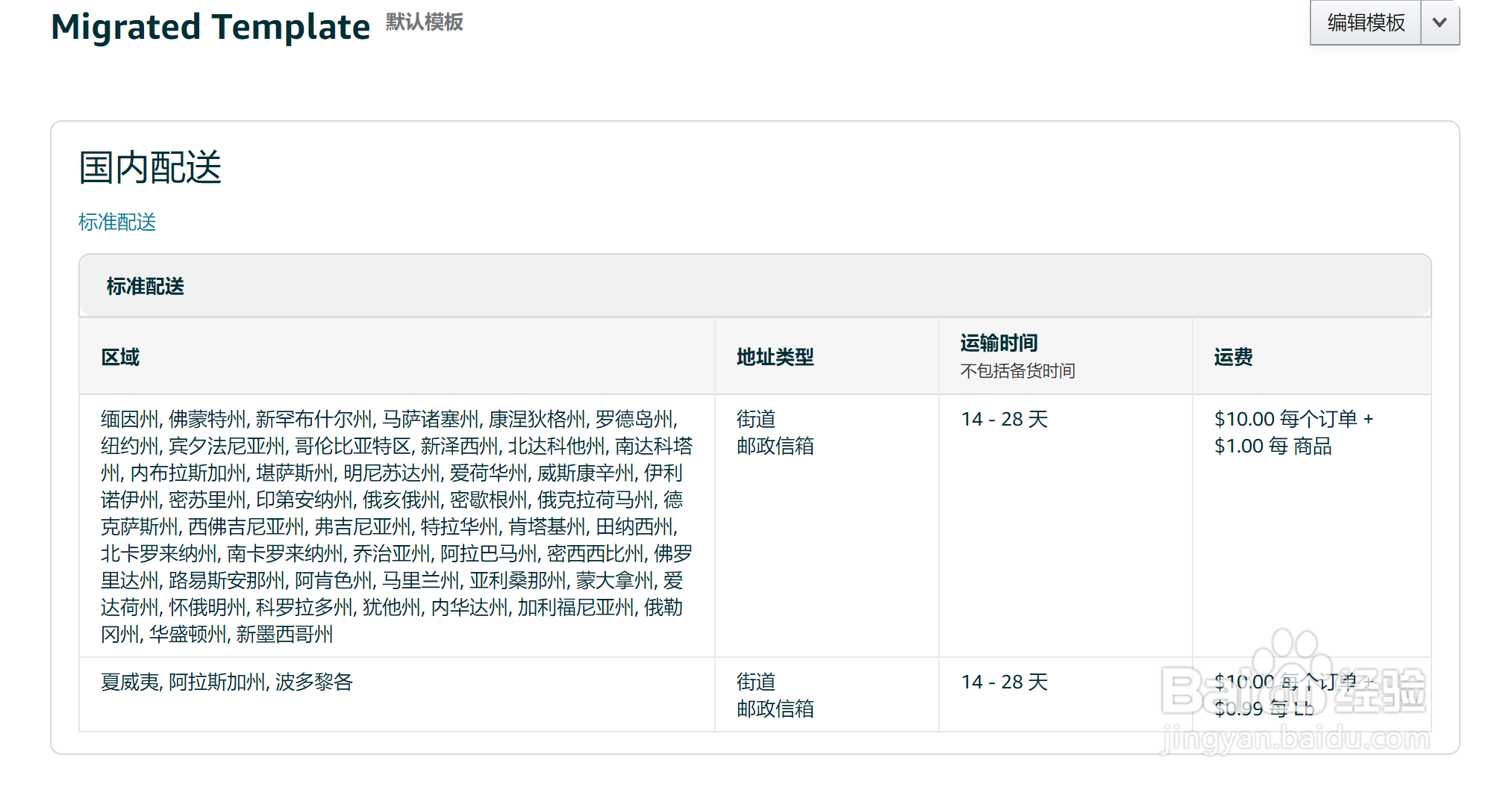Click 14 - 28 天 in the 夏威夷 row
This screenshot has width=1512, height=790.
tap(1004, 682)
